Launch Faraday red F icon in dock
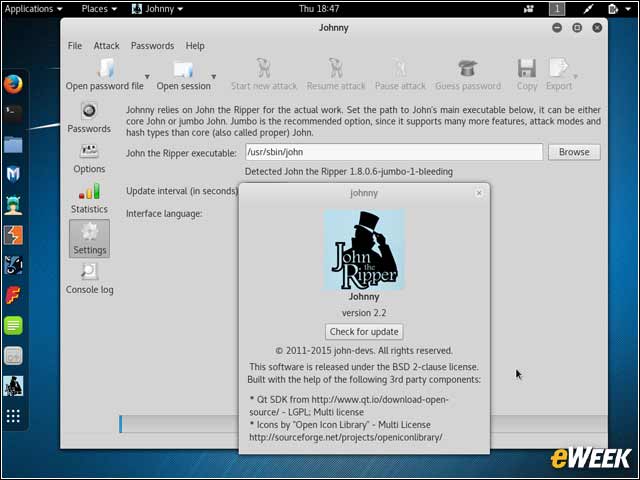Viewport: 640px width, 480px height. [13, 295]
